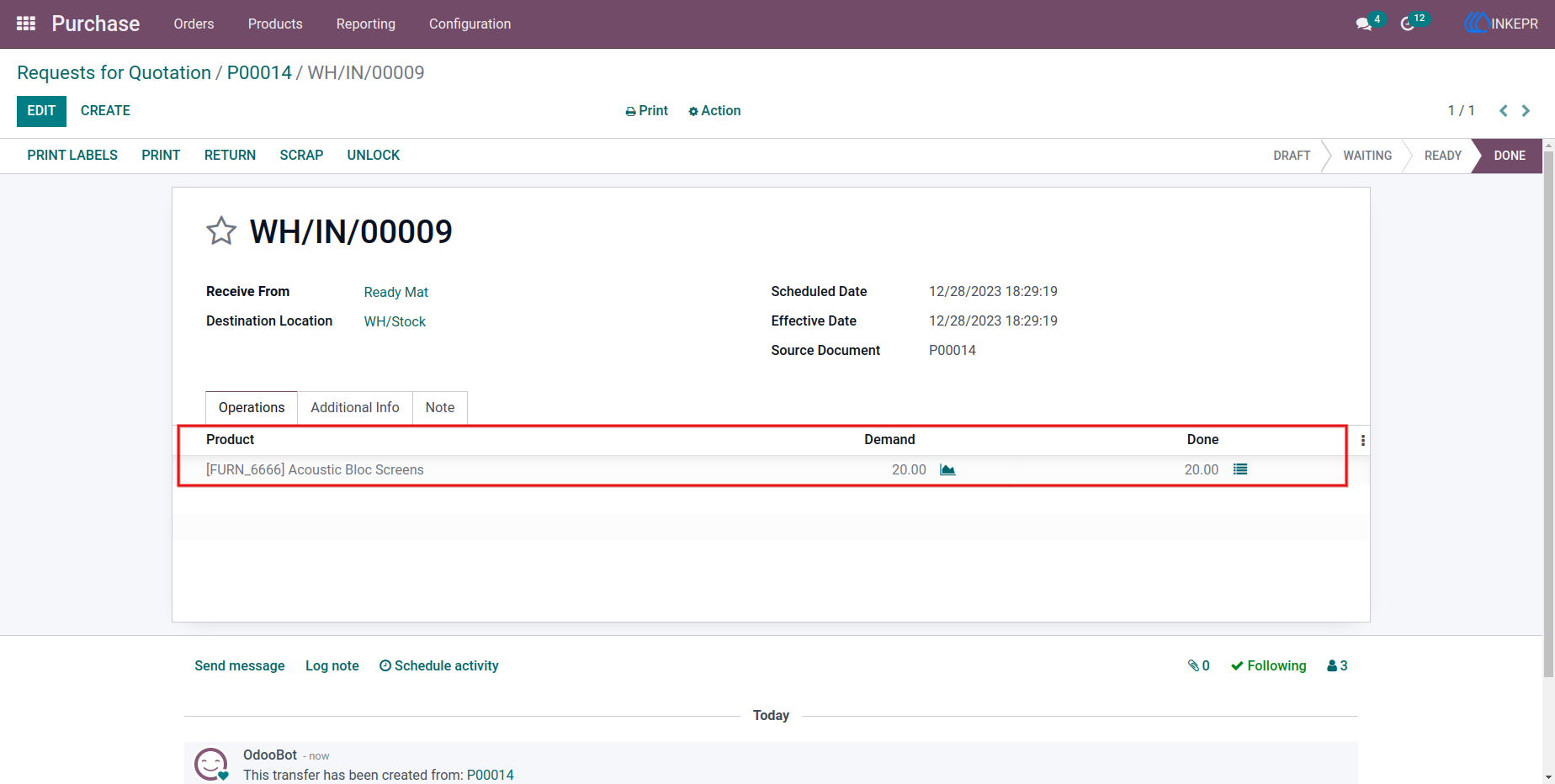Go to previous record arrow

1503,111
